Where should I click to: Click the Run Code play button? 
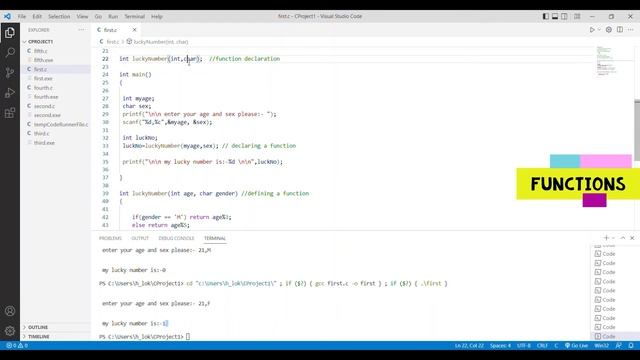pos(592,30)
